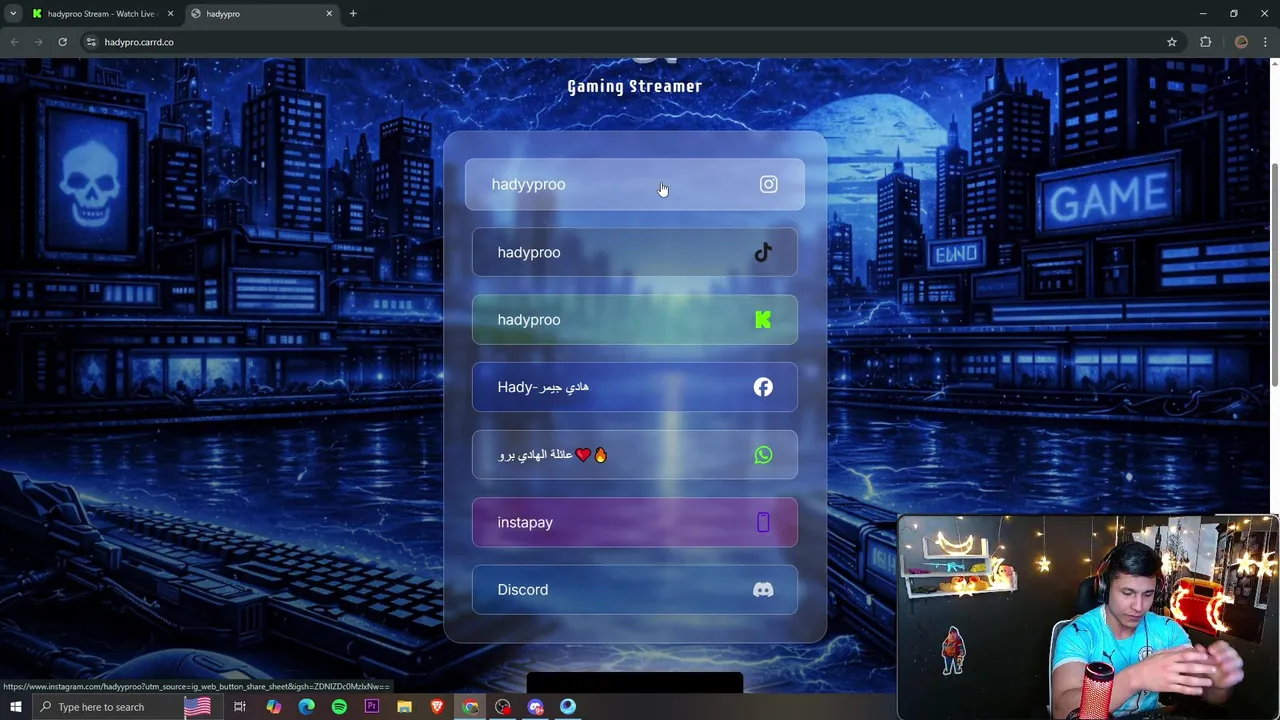The height and width of the screenshot is (720, 1280).
Task: Open the recording app with red dot in taskbar
Action: (x=503, y=707)
